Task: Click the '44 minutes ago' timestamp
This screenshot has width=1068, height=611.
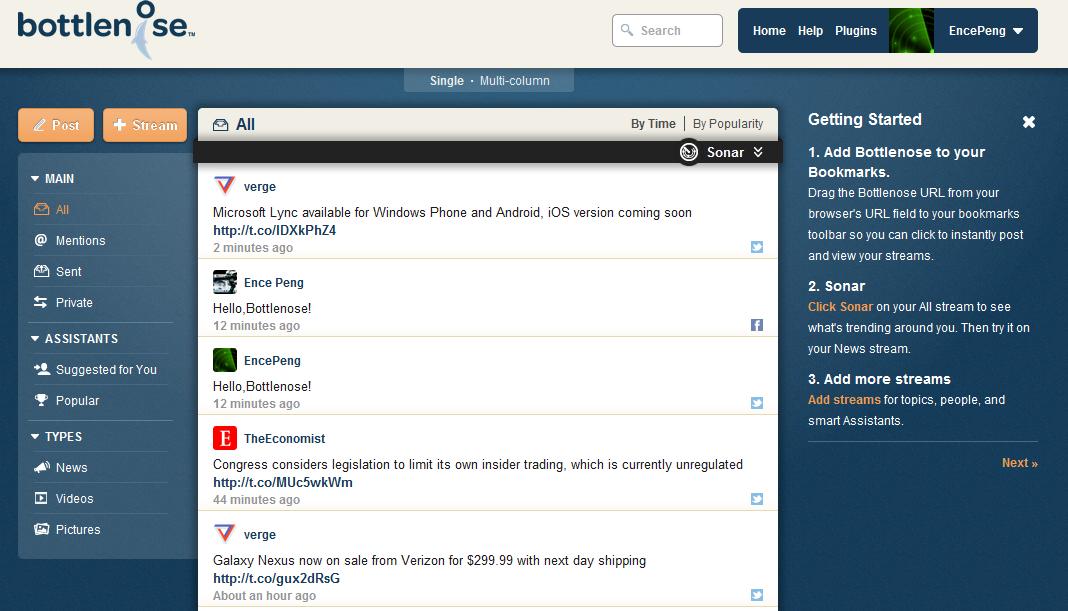Action: point(256,500)
